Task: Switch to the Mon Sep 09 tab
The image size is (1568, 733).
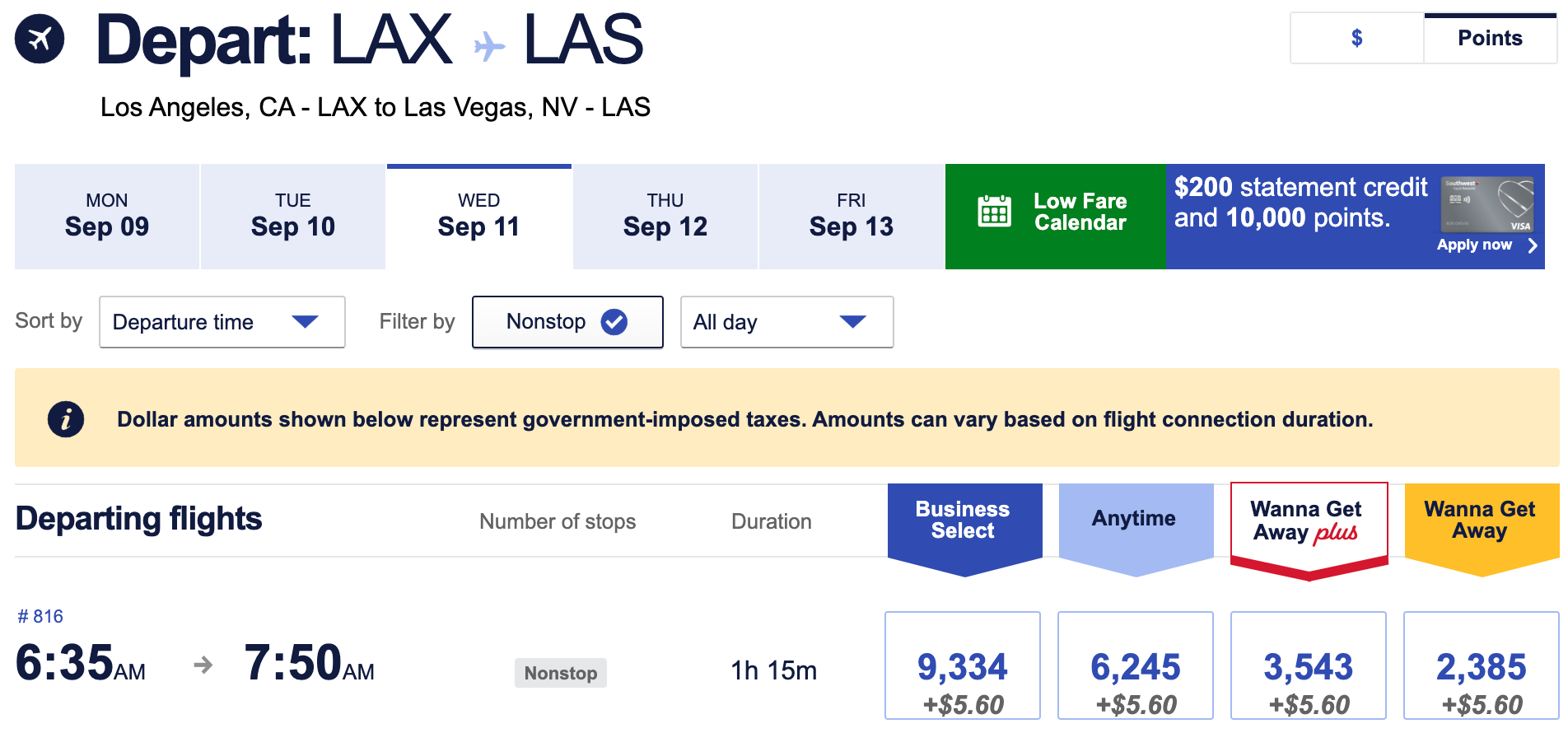Action: 106,216
